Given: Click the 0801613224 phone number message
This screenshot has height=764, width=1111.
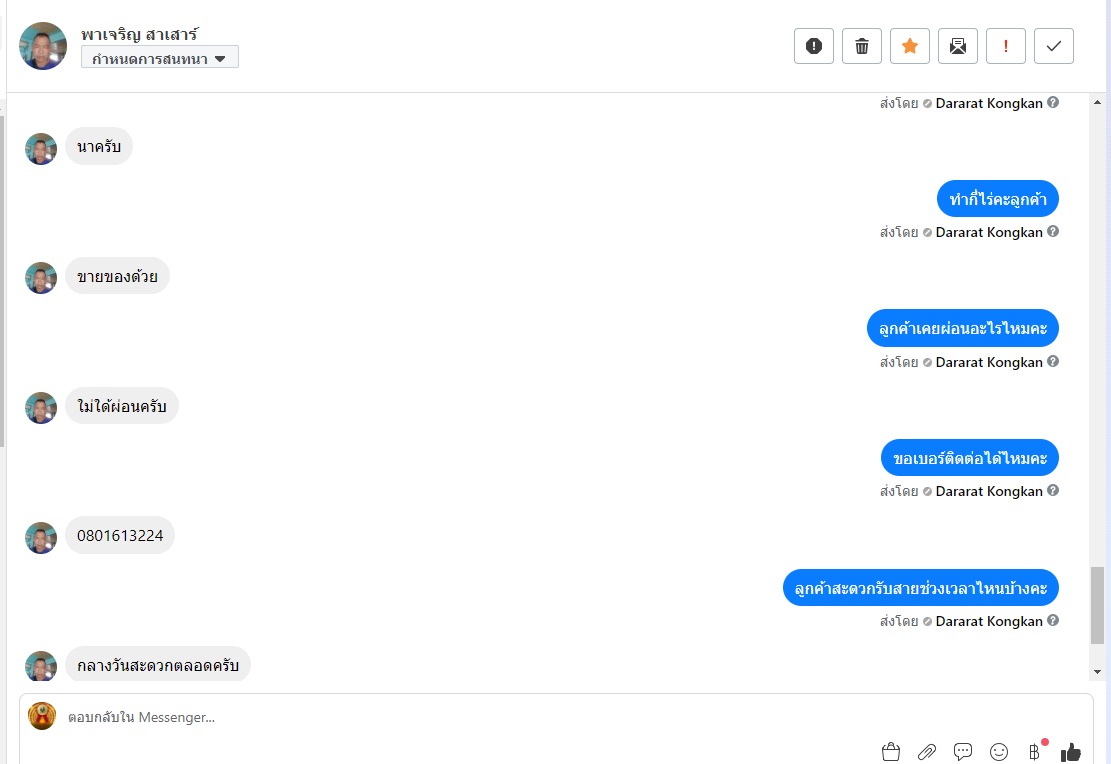Looking at the screenshot, I should tap(120, 535).
